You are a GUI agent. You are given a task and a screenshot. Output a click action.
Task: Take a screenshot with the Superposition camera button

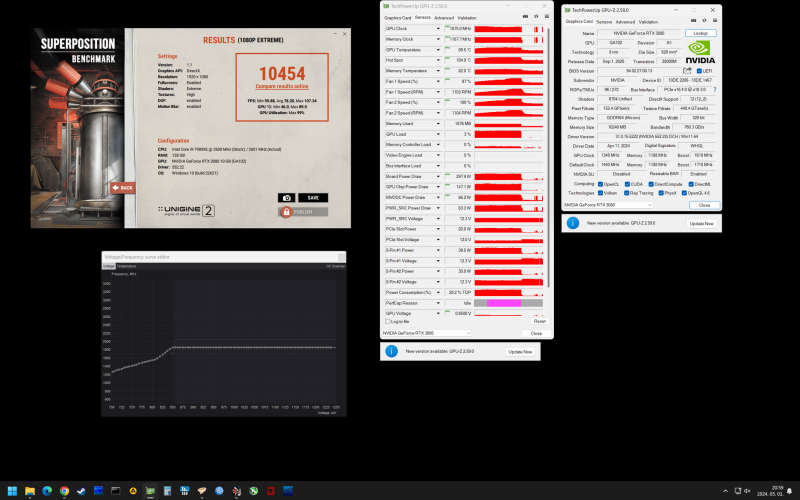pyautogui.click(x=286, y=198)
